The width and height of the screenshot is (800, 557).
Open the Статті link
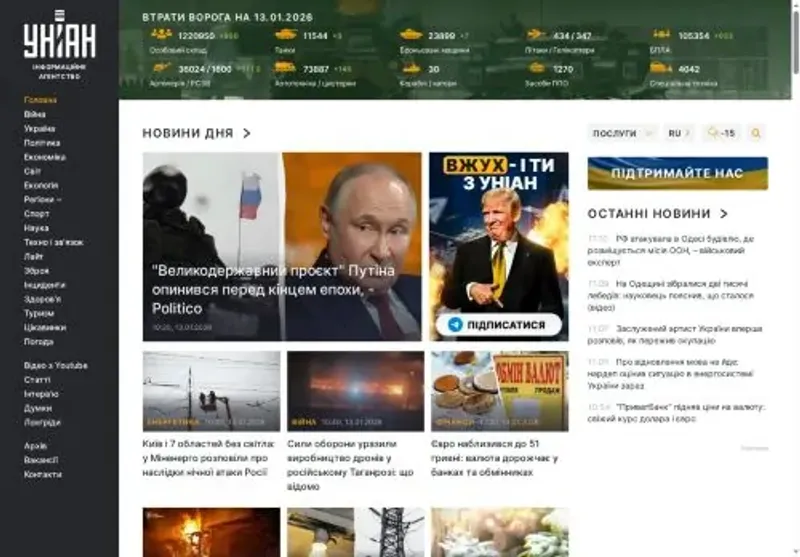coord(37,380)
